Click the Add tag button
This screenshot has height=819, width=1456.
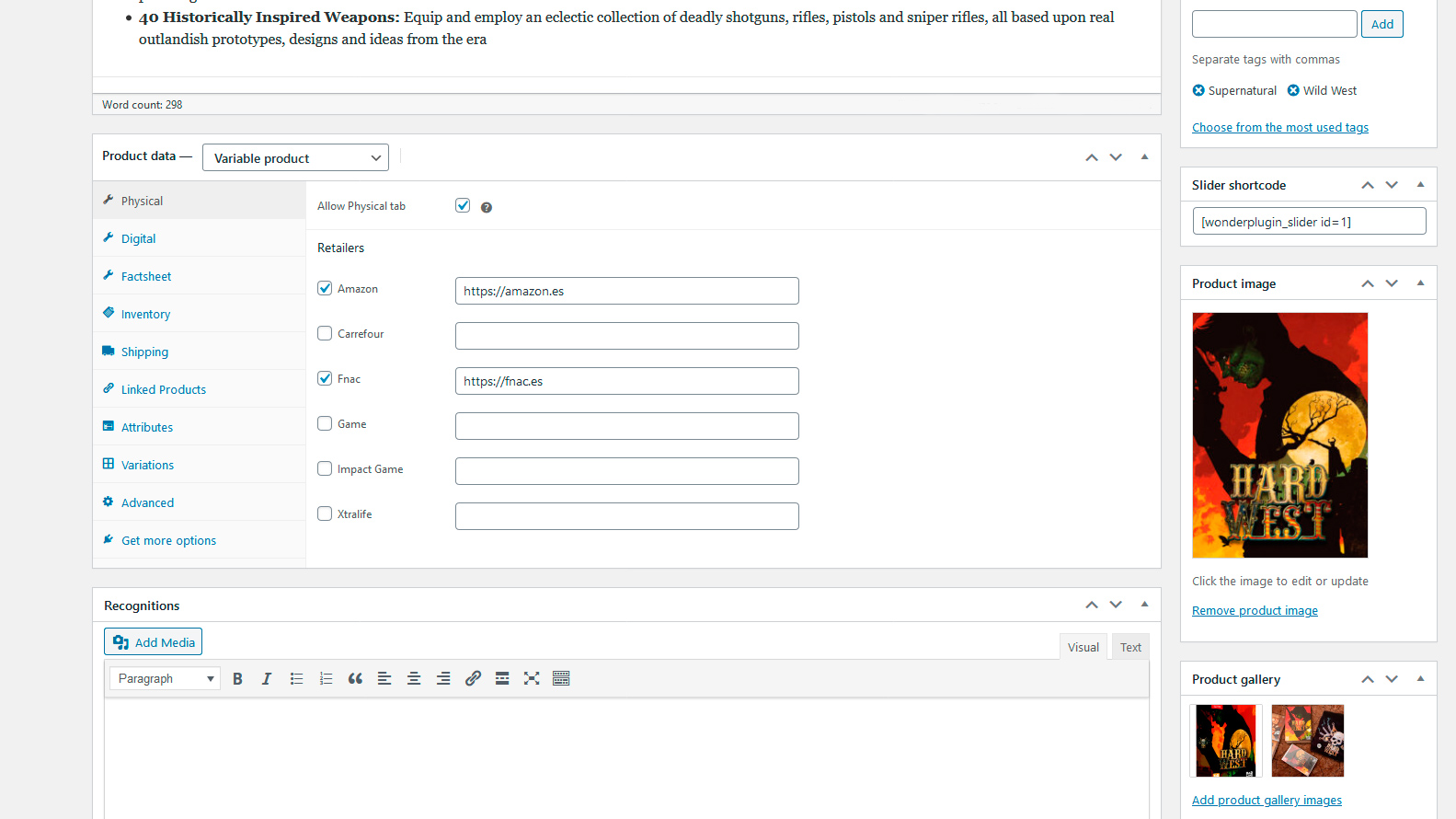[1381, 24]
